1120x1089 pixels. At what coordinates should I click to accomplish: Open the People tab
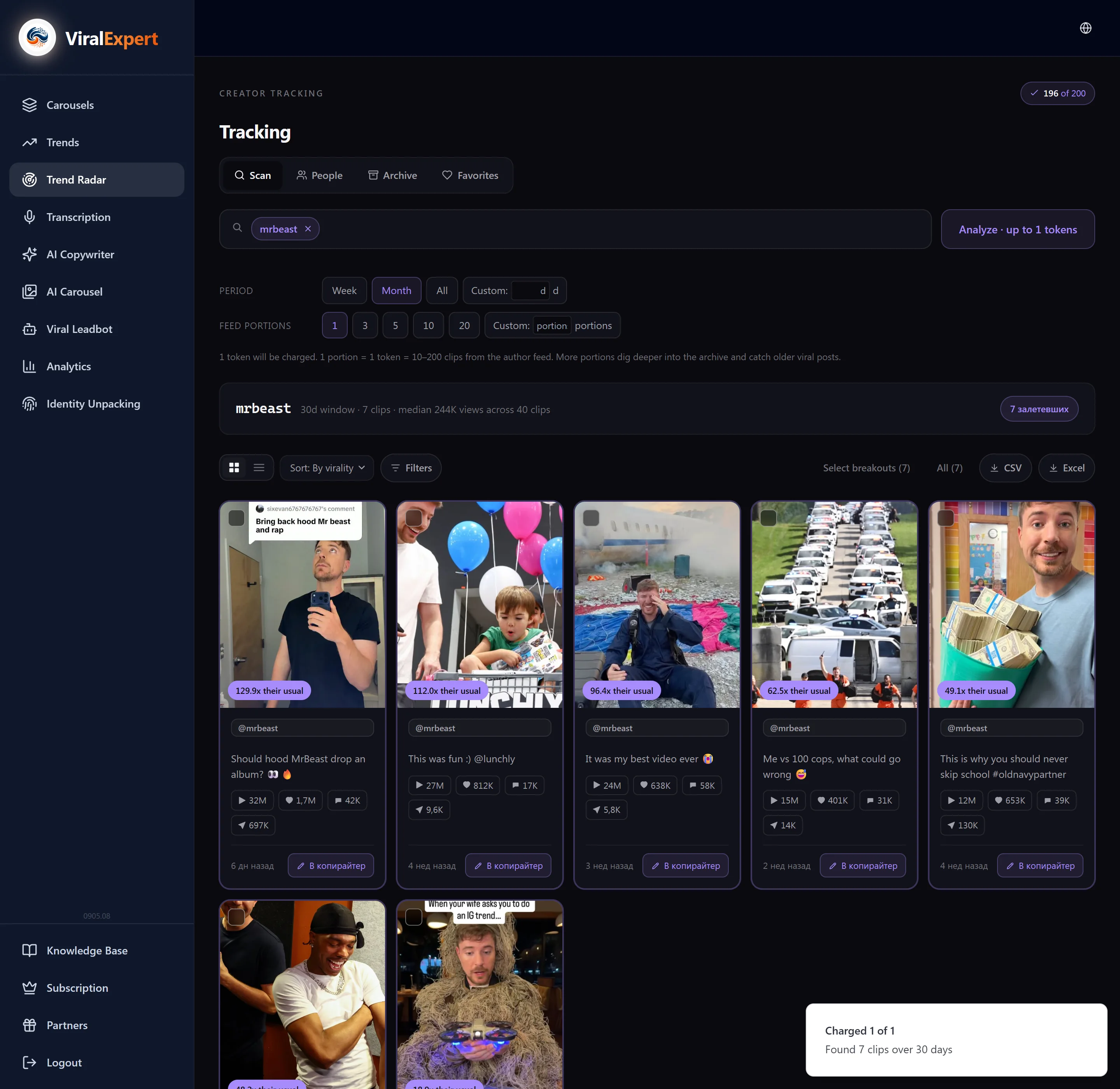coord(319,175)
